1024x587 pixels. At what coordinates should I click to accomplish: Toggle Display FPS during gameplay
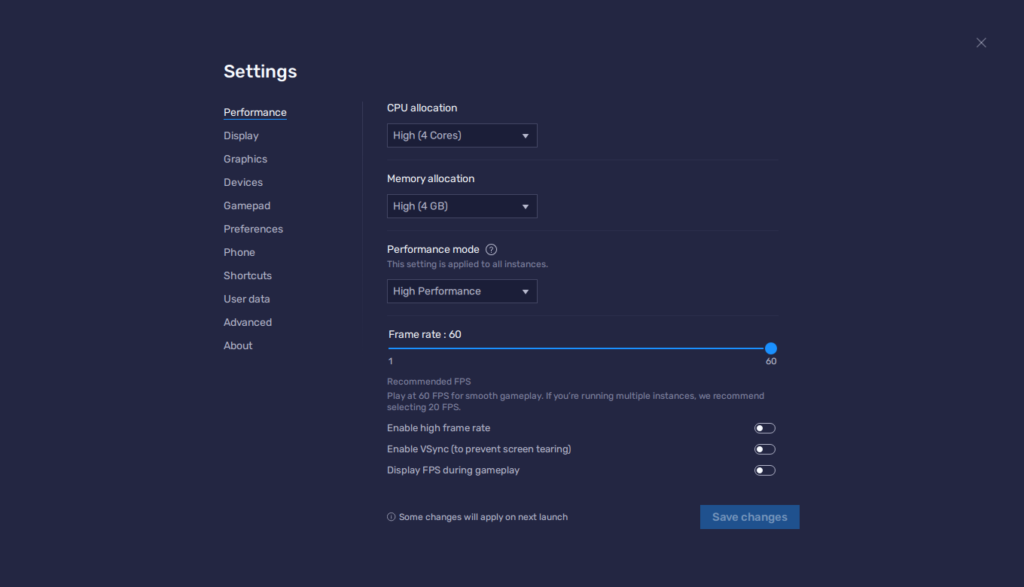click(x=764, y=470)
